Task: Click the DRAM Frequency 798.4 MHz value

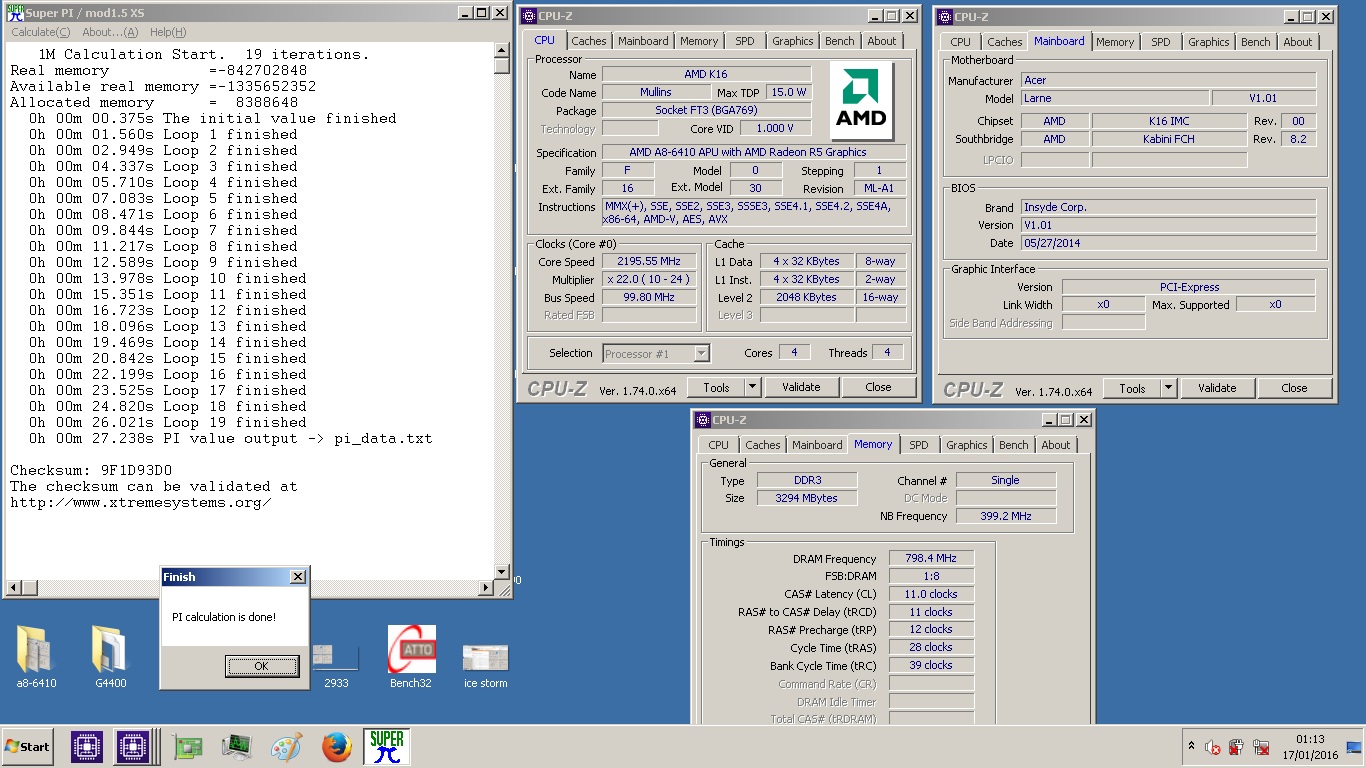Action: point(931,559)
